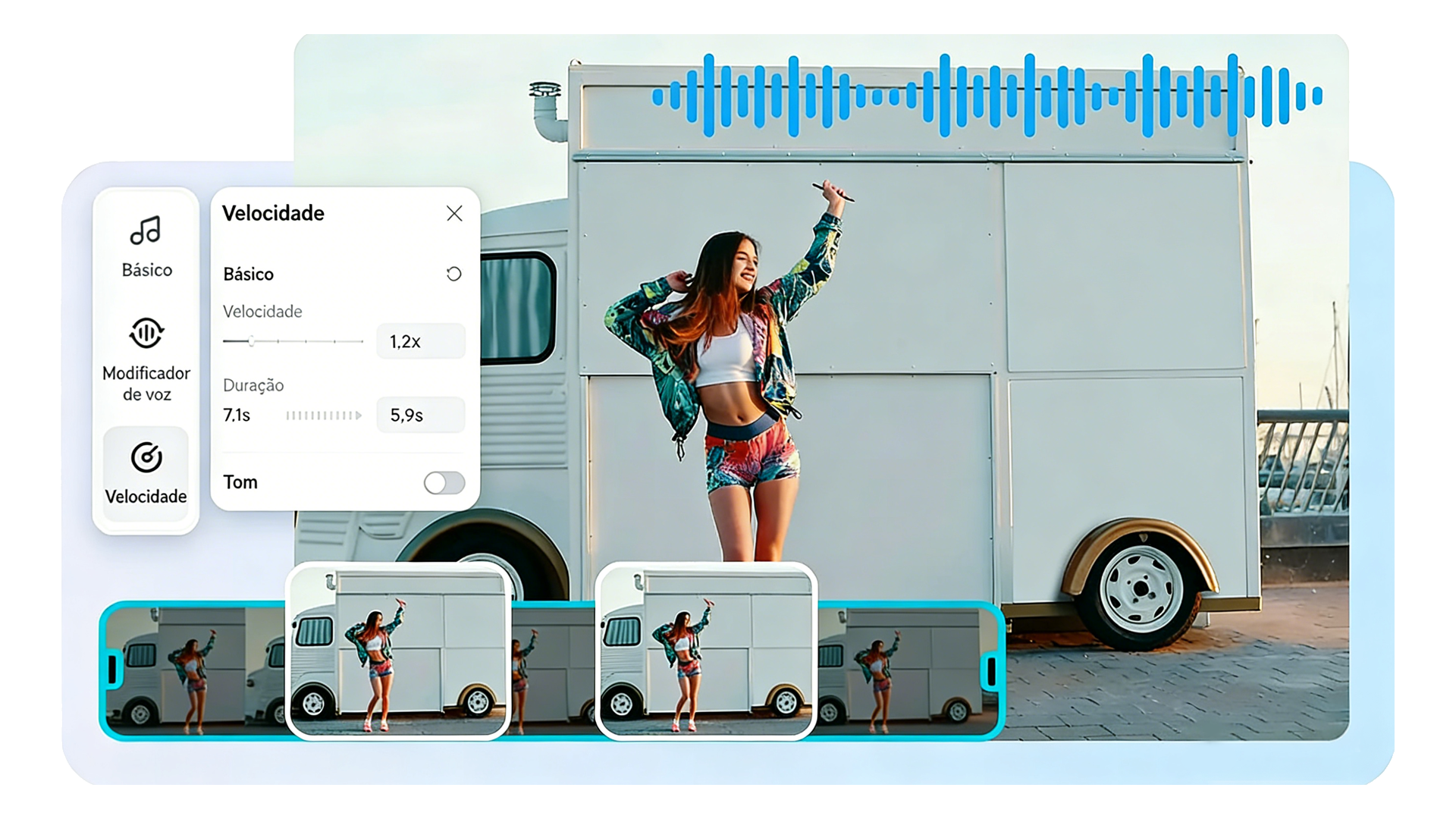Open the 1,2x speed value field

pyautogui.click(x=420, y=341)
